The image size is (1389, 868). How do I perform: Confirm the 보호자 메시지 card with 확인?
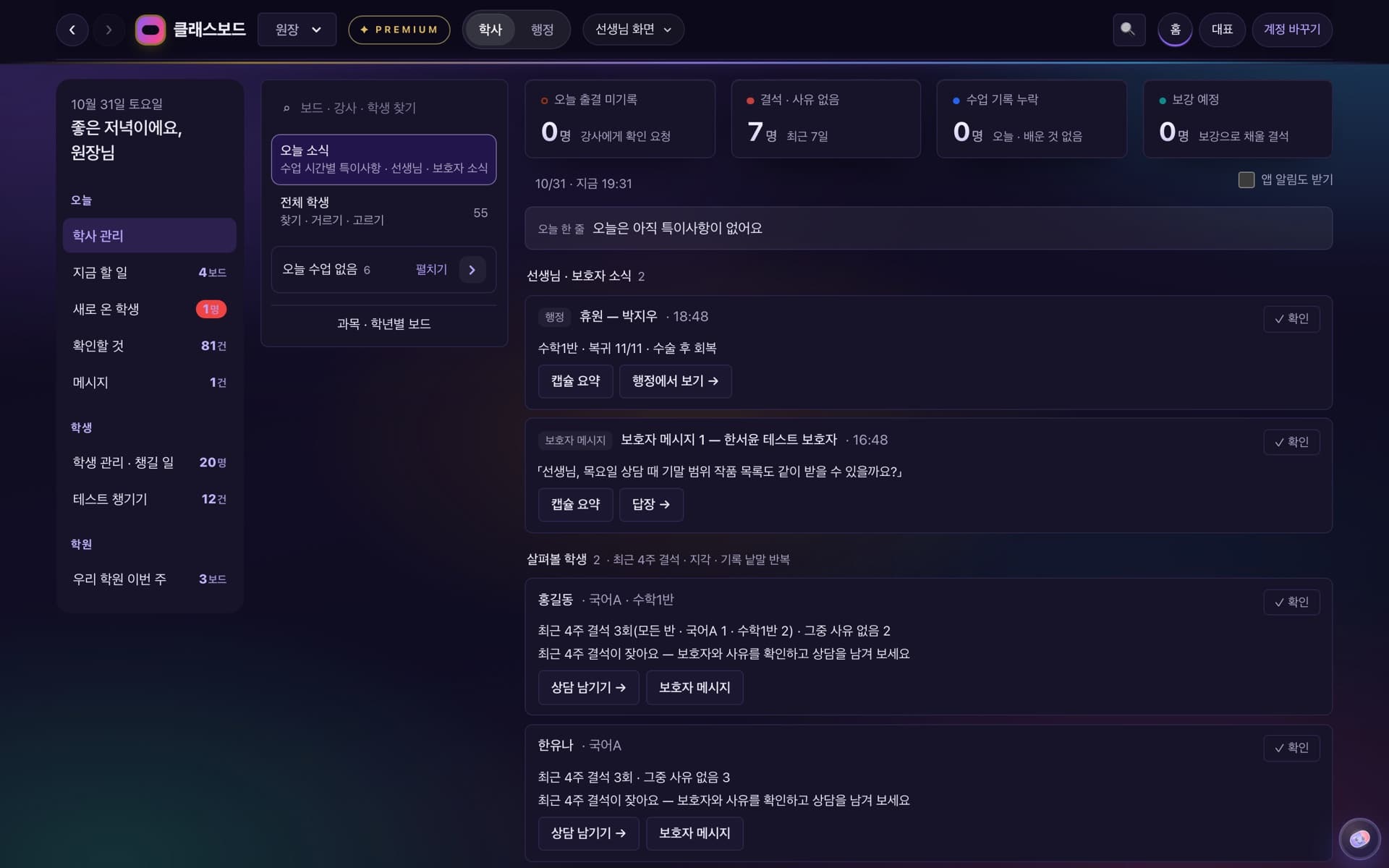[x=1292, y=442]
